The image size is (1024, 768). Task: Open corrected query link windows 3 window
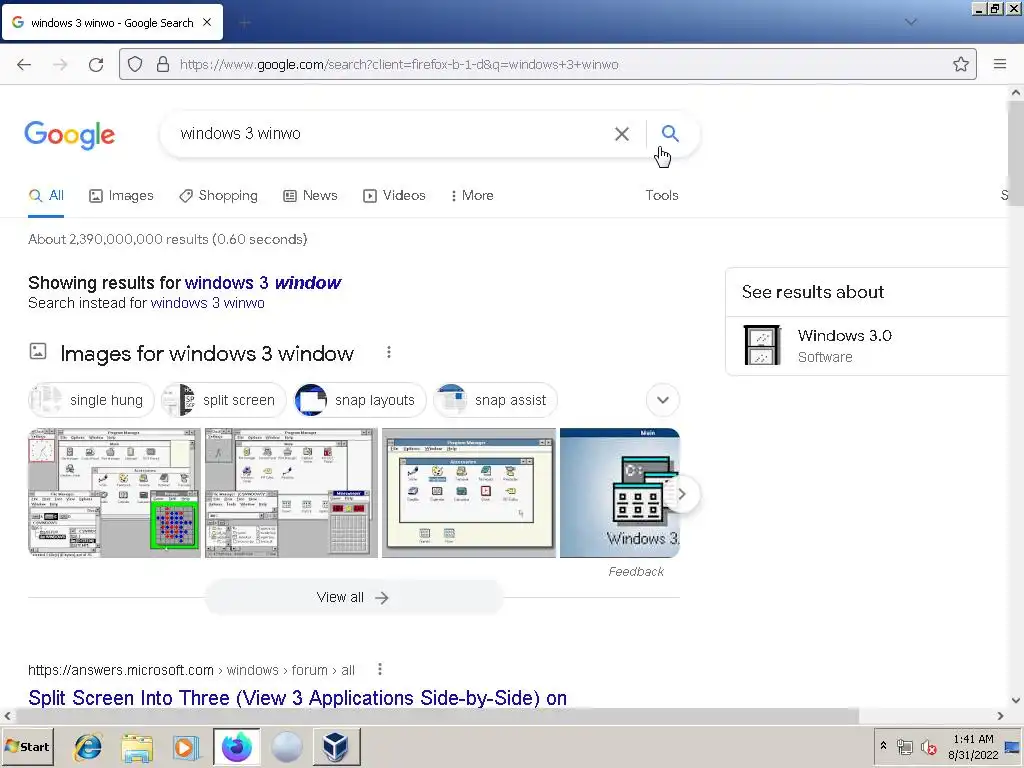pos(263,283)
